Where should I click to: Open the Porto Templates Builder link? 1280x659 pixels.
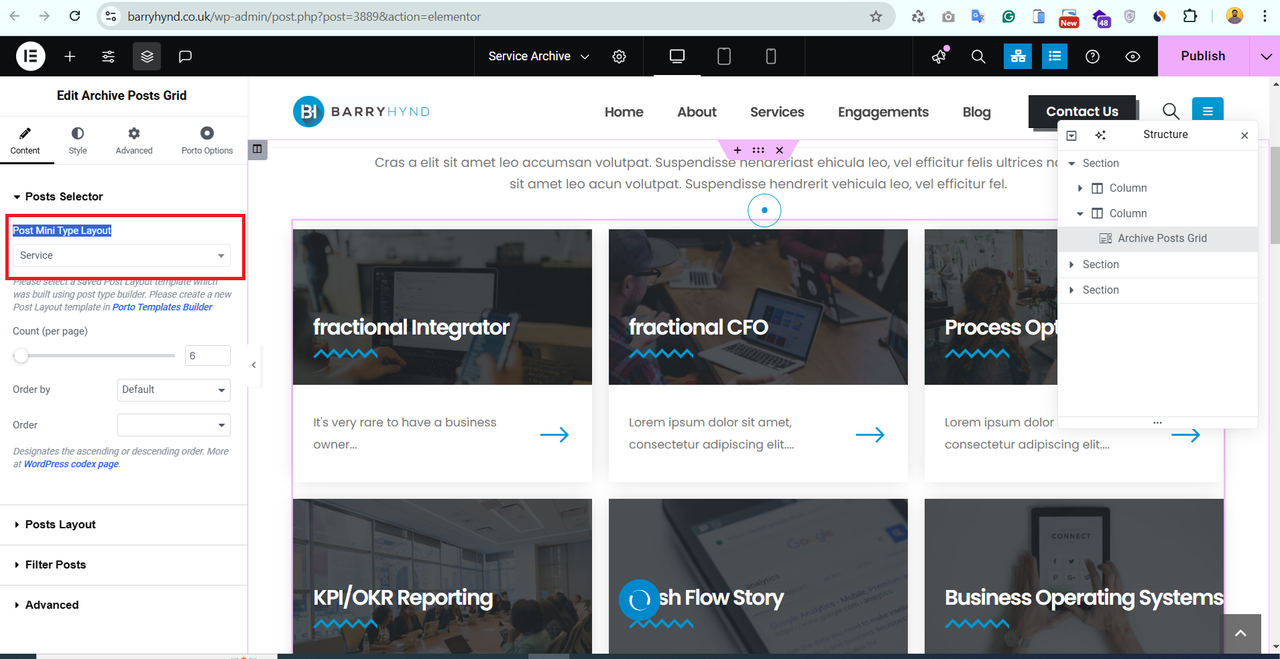pos(162,307)
